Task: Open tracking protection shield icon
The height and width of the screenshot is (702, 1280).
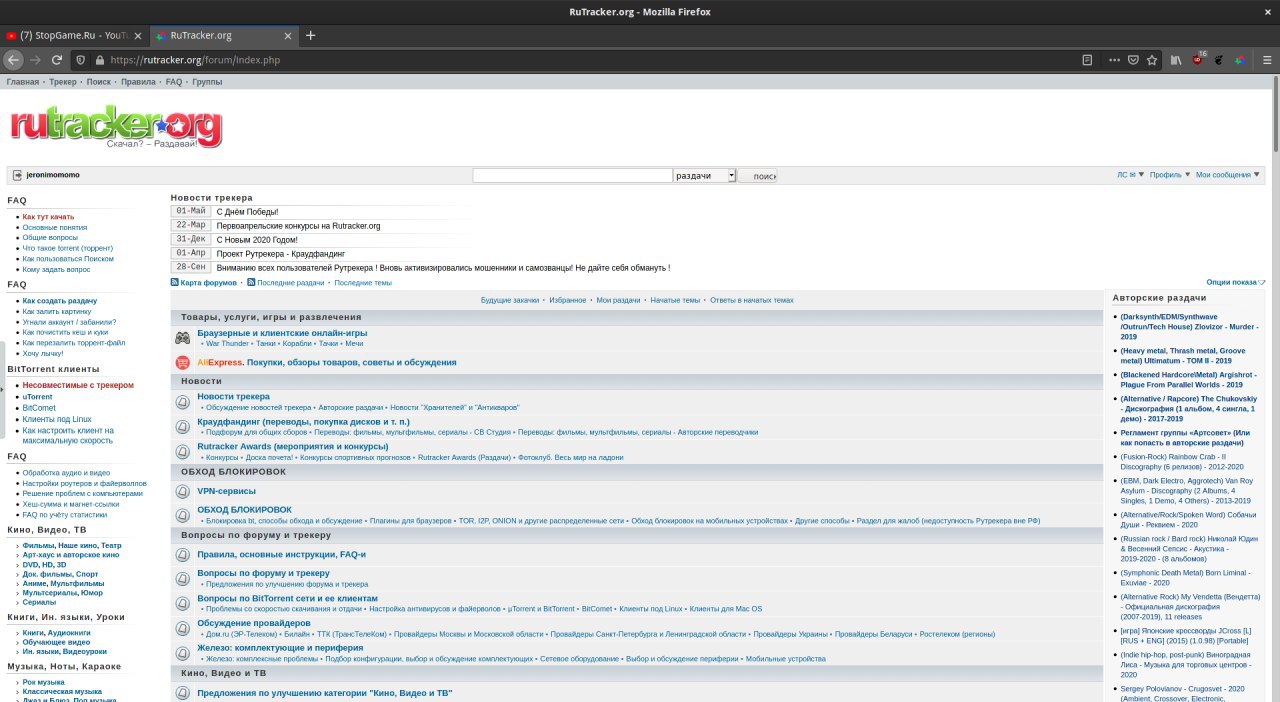Action: tap(82, 60)
